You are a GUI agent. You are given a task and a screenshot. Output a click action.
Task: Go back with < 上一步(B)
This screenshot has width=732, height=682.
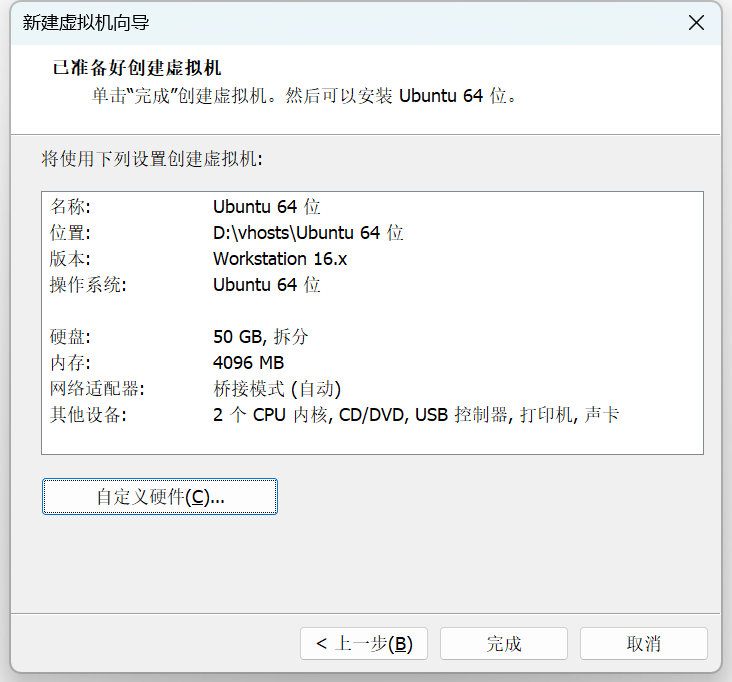(x=364, y=643)
